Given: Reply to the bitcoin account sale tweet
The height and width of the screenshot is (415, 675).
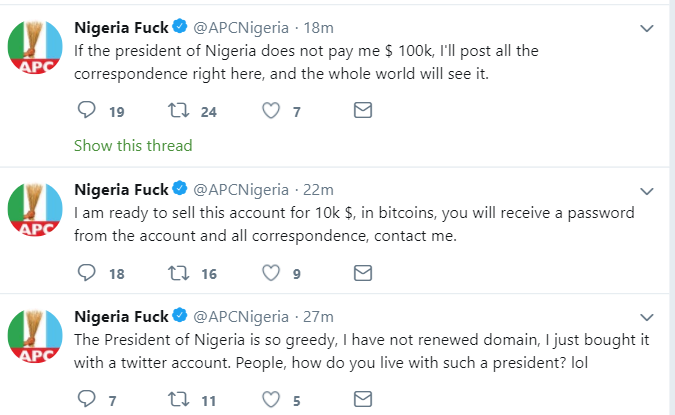Looking at the screenshot, I should pyautogui.click(x=85, y=272).
